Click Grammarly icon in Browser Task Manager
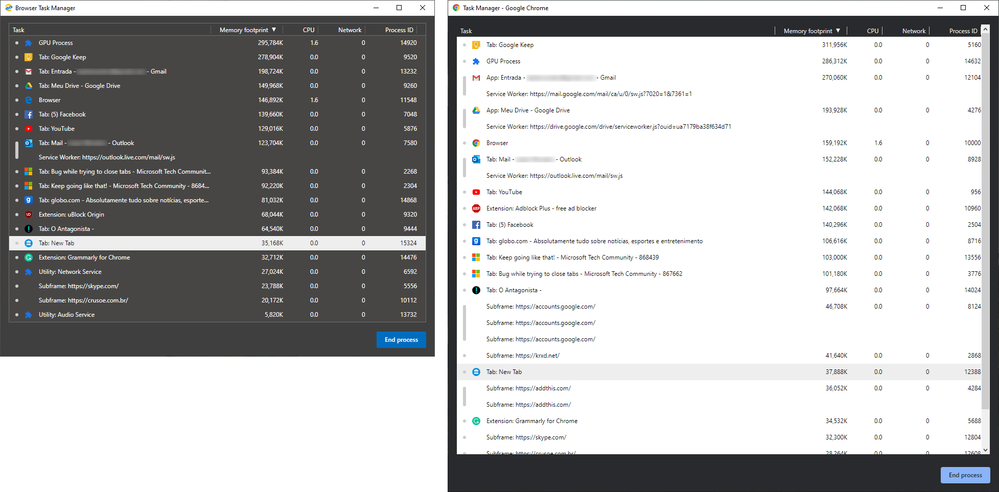Image resolution: width=999 pixels, height=492 pixels. pyautogui.click(x=28, y=257)
